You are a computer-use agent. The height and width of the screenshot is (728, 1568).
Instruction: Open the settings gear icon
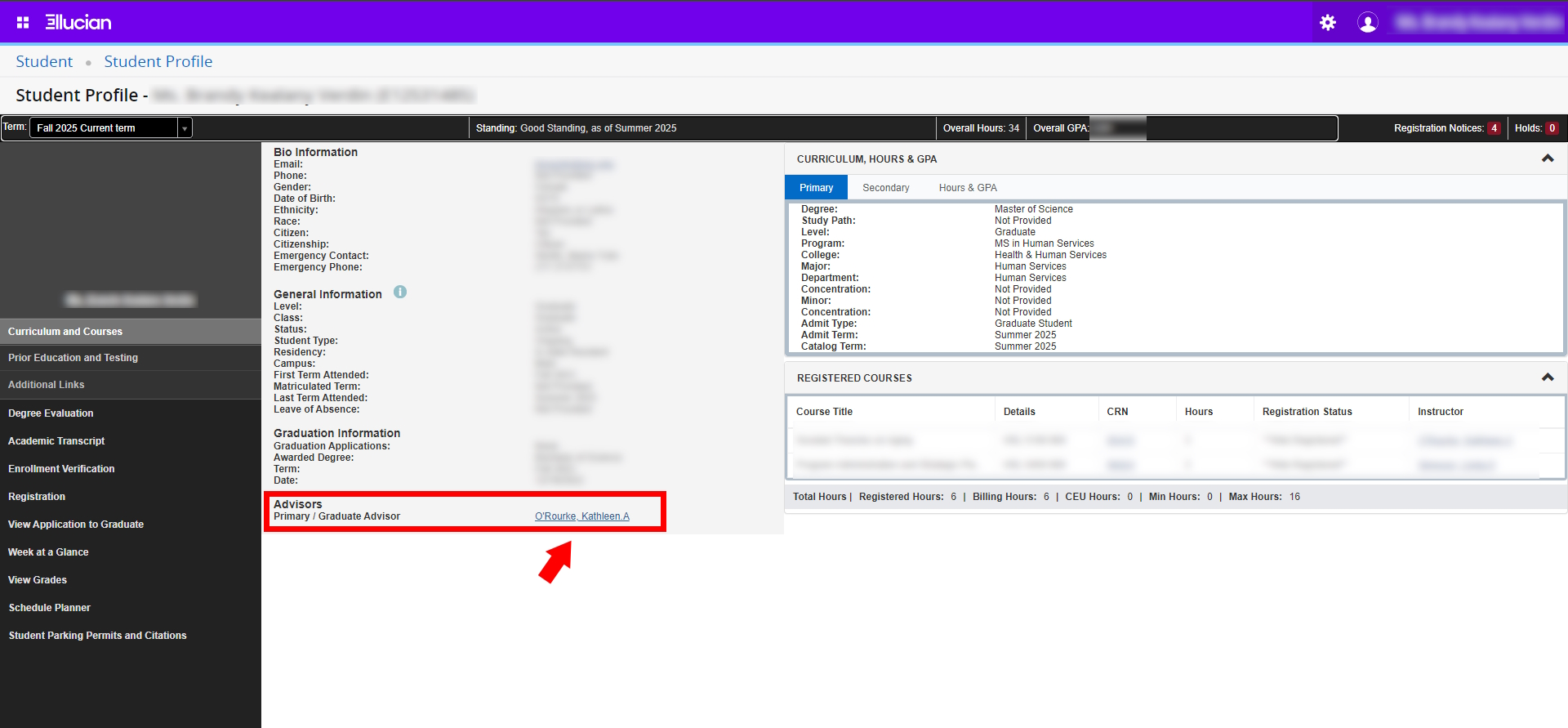(1328, 22)
